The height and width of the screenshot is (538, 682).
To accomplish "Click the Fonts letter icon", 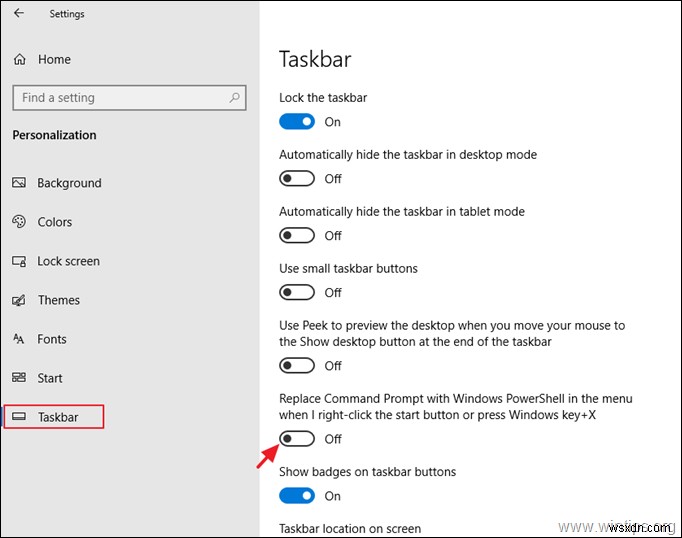I will (x=19, y=339).
